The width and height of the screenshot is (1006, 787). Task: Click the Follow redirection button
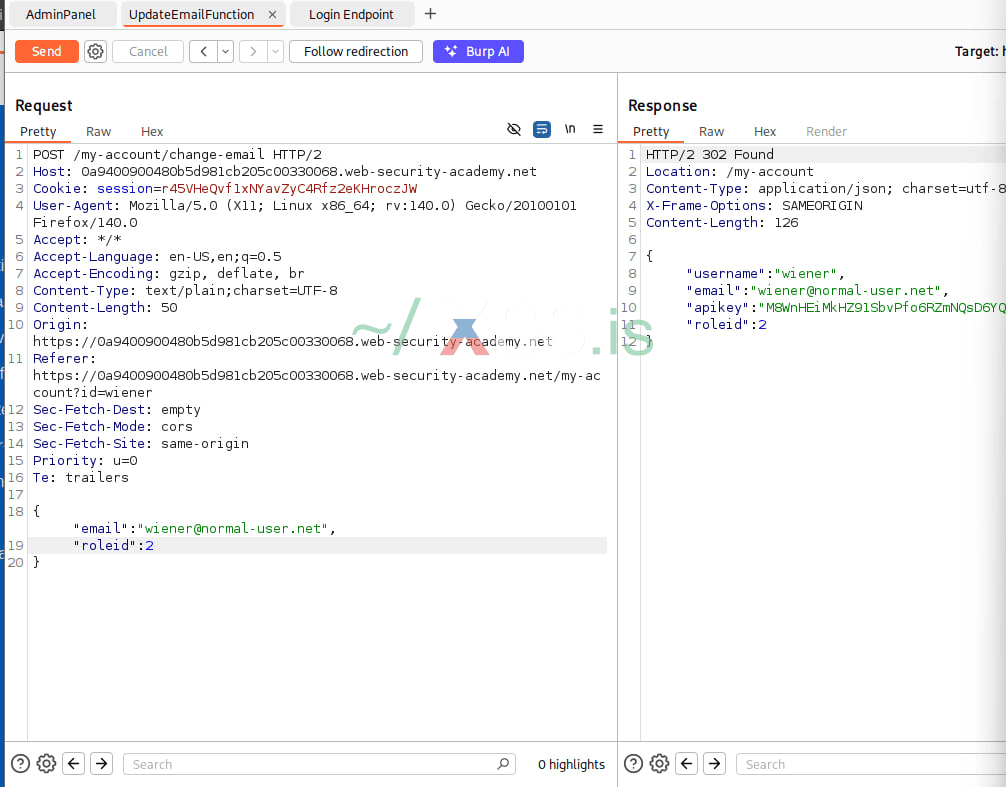click(x=356, y=52)
